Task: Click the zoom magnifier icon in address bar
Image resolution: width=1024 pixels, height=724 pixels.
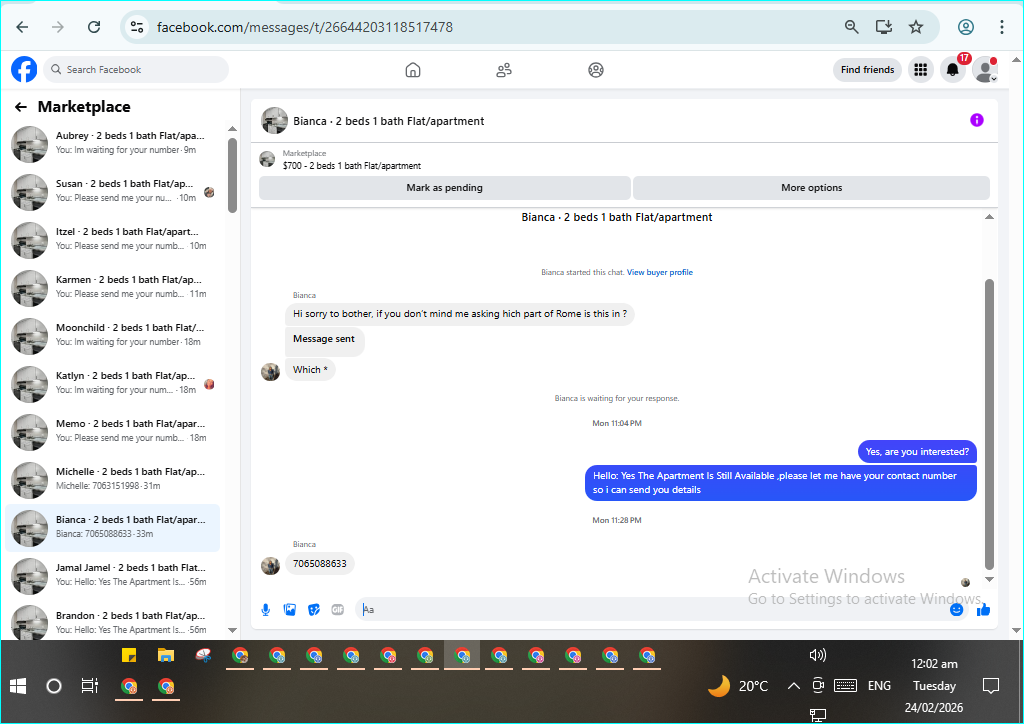Action: point(852,27)
